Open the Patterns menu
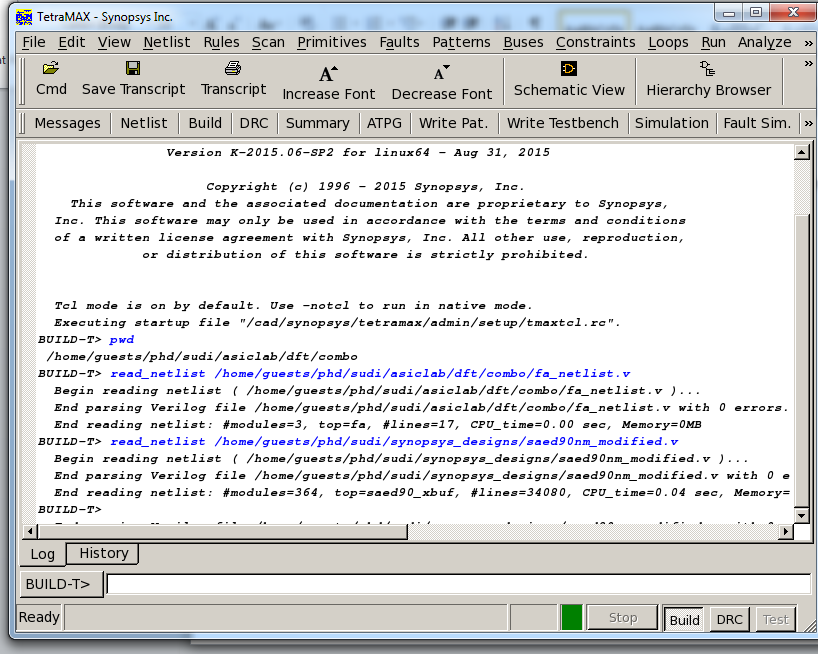Image resolution: width=818 pixels, height=654 pixels. pos(461,42)
